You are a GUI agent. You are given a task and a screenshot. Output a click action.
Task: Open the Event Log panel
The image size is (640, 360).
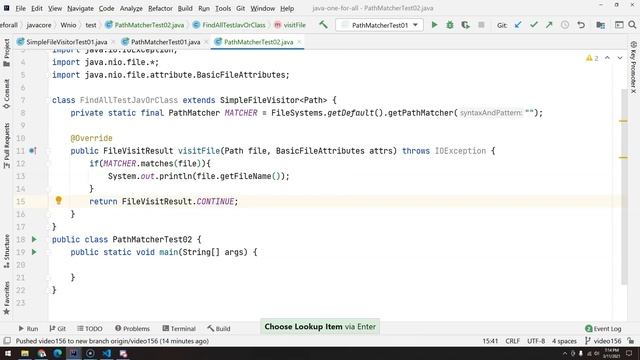(x=603, y=328)
